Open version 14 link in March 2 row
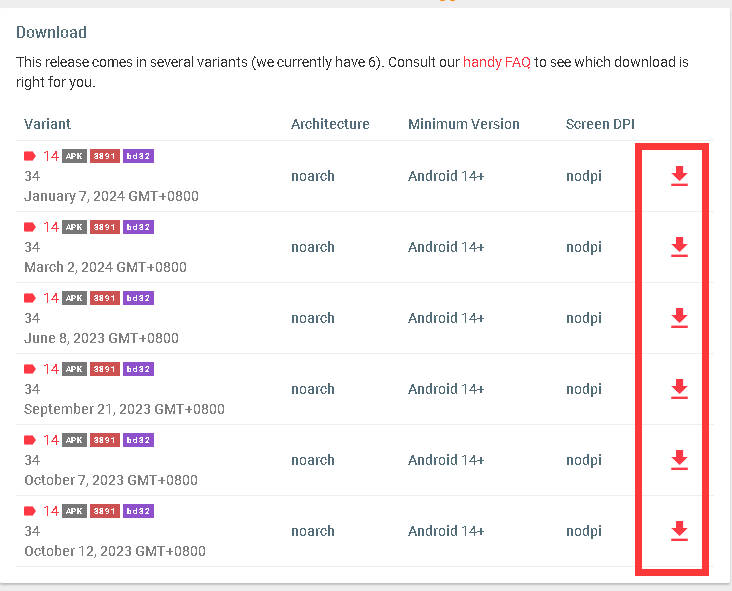Viewport: 732px width, 591px height. click(x=51, y=227)
